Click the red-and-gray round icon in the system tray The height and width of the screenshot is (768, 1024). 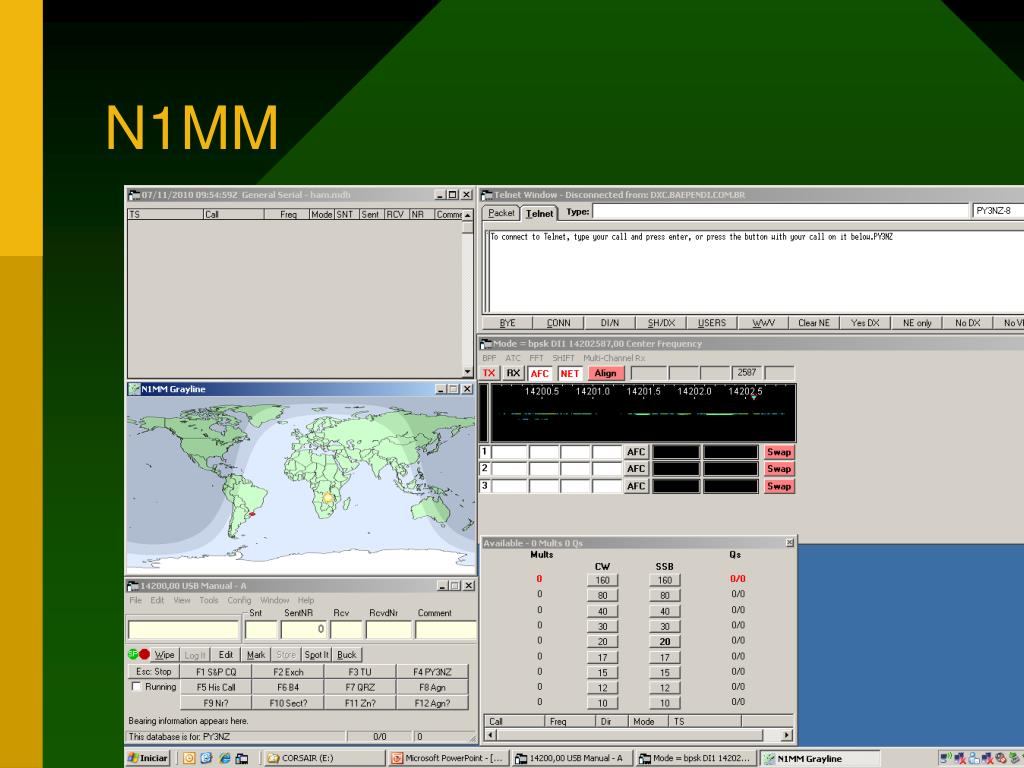[1000, 758]
